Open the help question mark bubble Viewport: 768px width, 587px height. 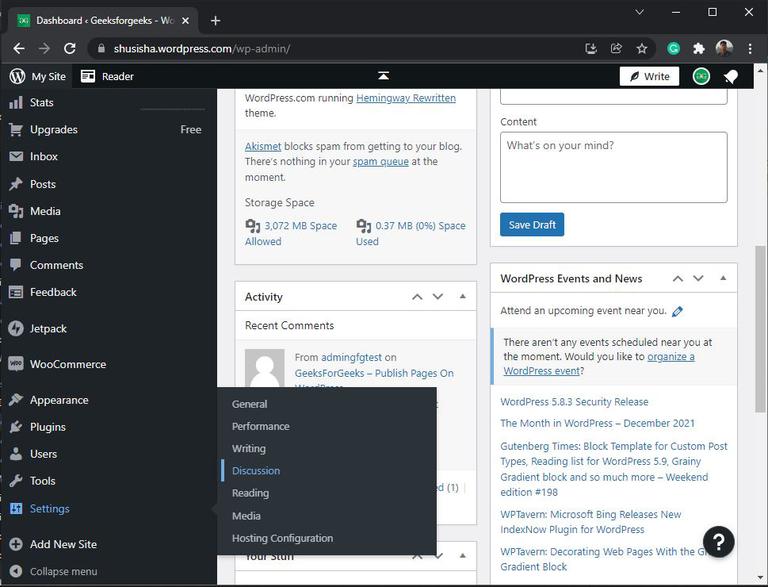tap(718, 541)
